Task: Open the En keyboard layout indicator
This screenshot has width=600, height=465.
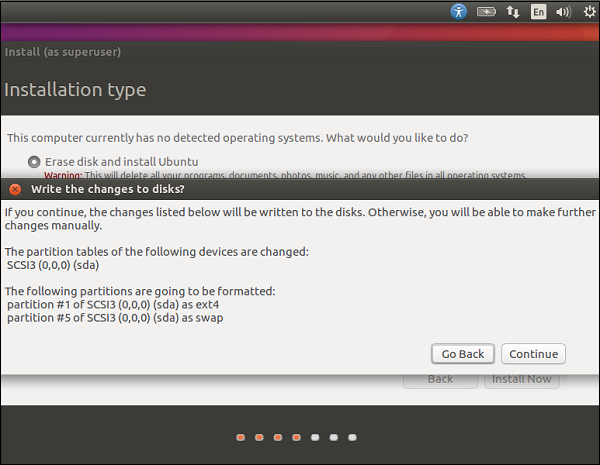Action: 538,12
